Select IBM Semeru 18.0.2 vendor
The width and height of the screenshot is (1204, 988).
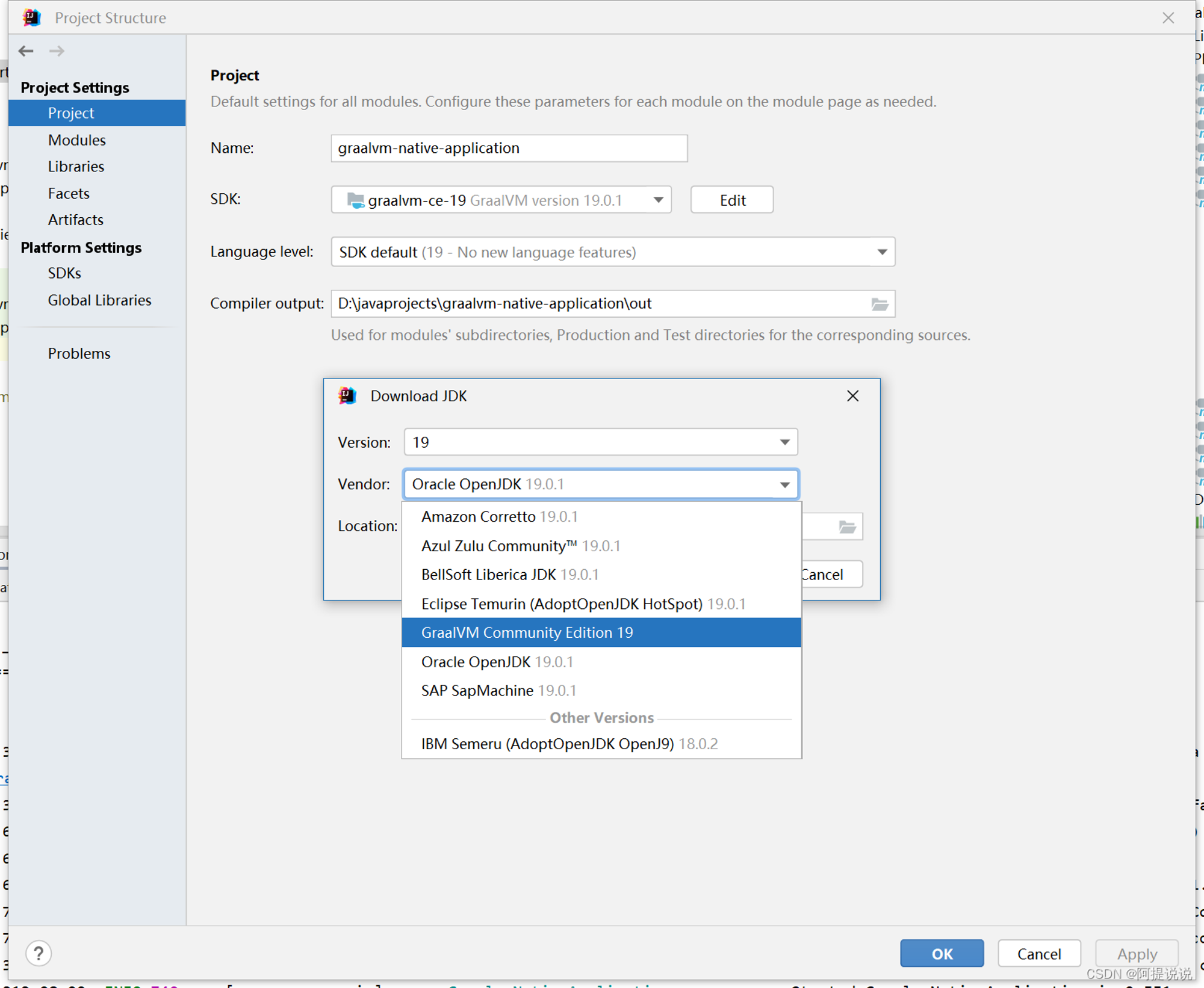601,744
